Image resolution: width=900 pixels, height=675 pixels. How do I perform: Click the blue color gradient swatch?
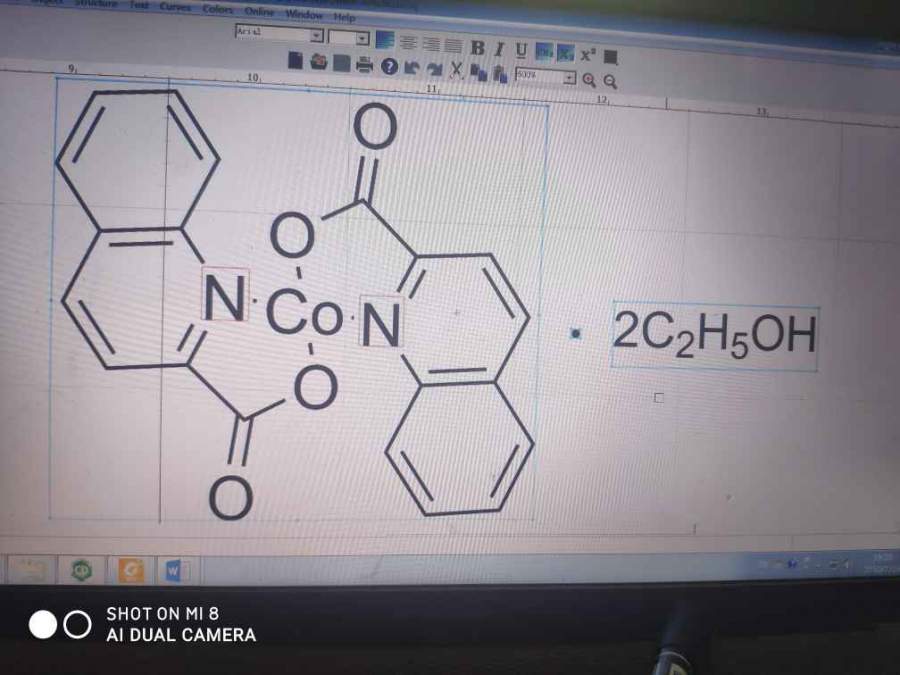[385, 40]
